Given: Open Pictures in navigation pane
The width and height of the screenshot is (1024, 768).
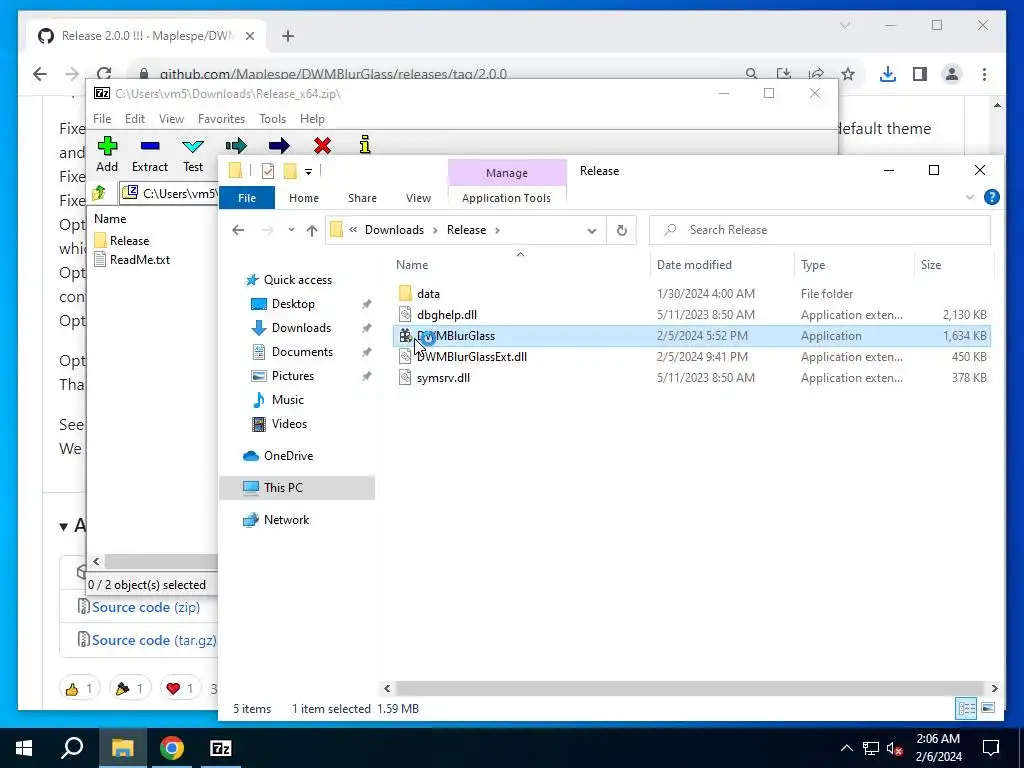Looking at the screenshot, I should [x=292, y=376].
